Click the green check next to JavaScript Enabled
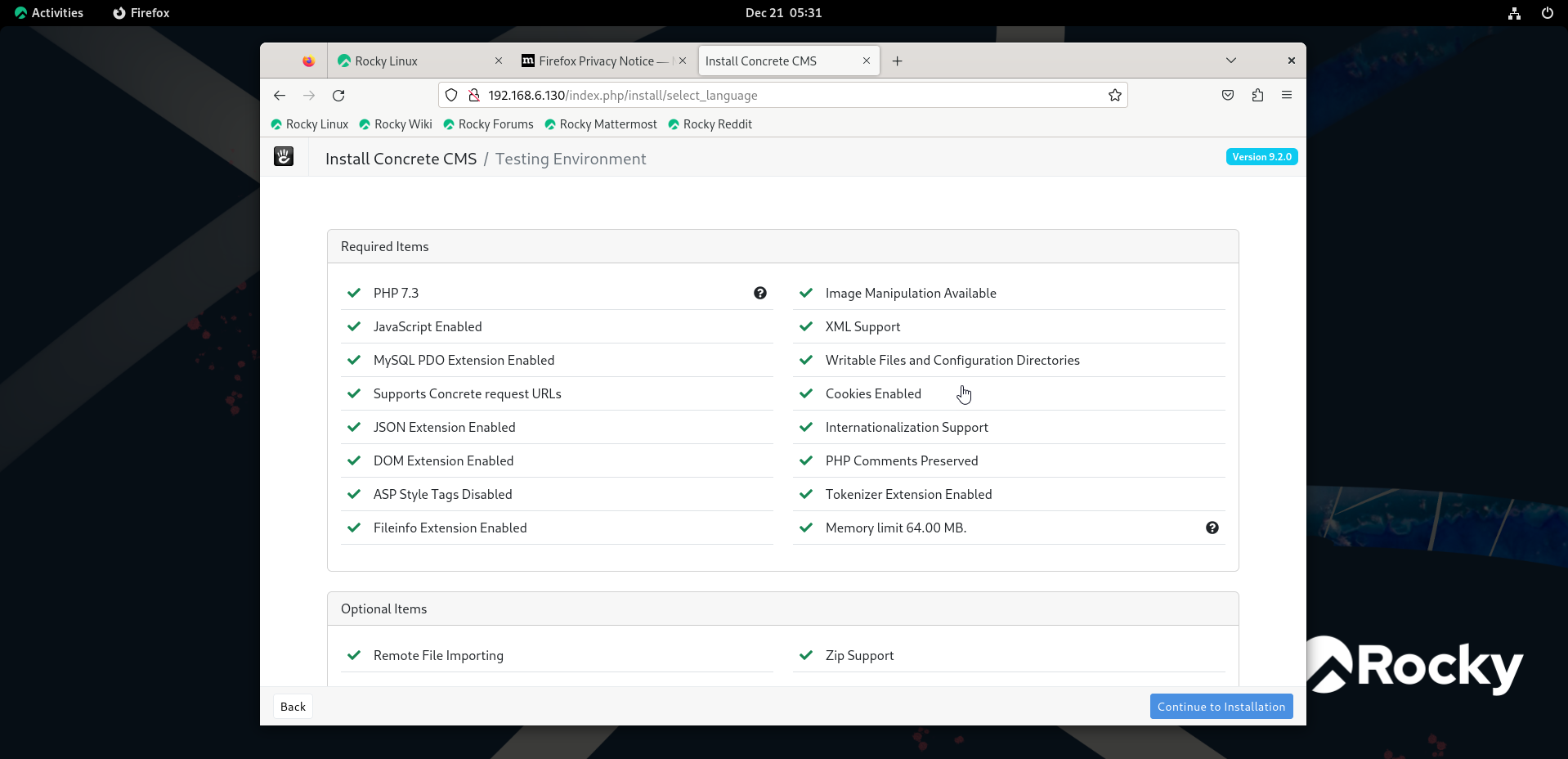 click(x=354, y=326)
